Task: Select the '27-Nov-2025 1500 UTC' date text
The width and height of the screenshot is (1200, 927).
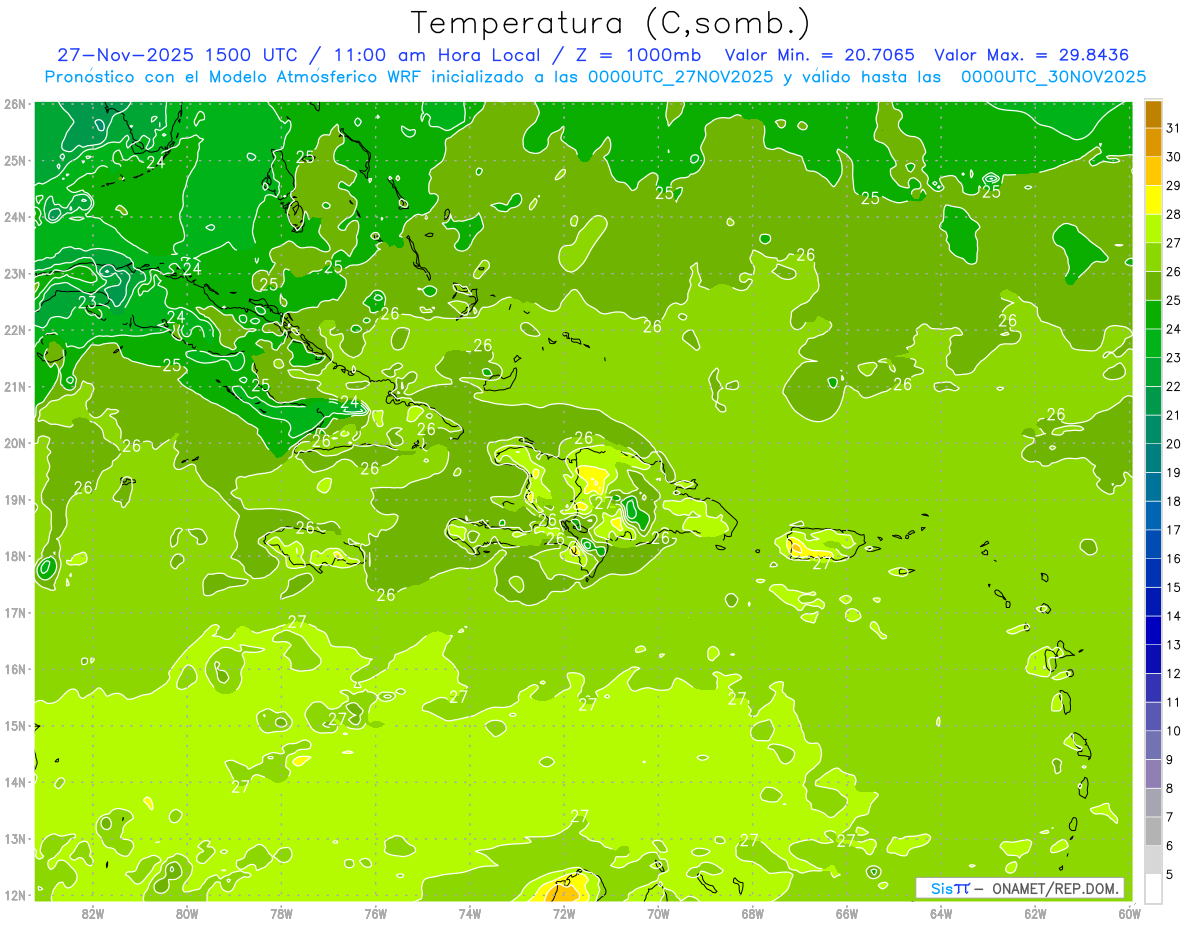Action: pos(180,55)
